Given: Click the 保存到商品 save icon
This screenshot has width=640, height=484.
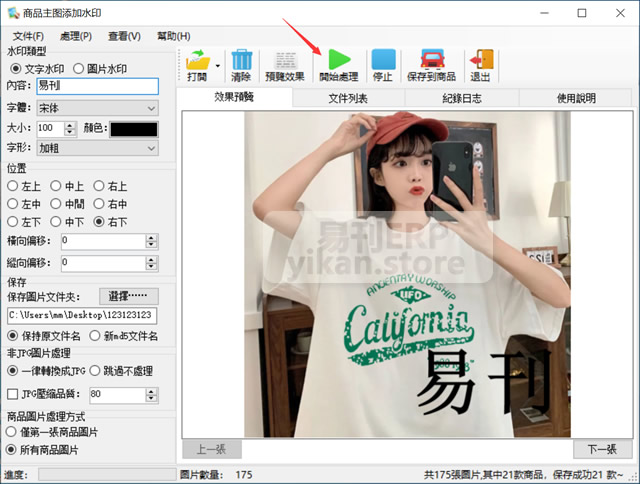Looking at the screenshot, I should click(431, 60).
